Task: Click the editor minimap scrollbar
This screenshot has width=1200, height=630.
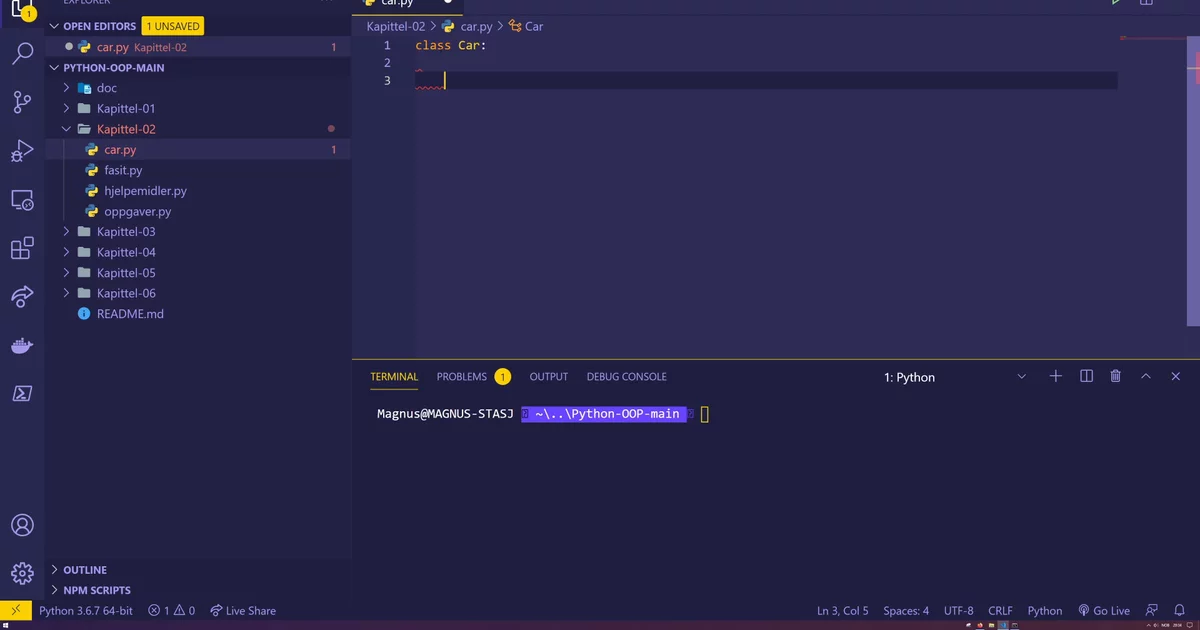Action: (1195, 180)
